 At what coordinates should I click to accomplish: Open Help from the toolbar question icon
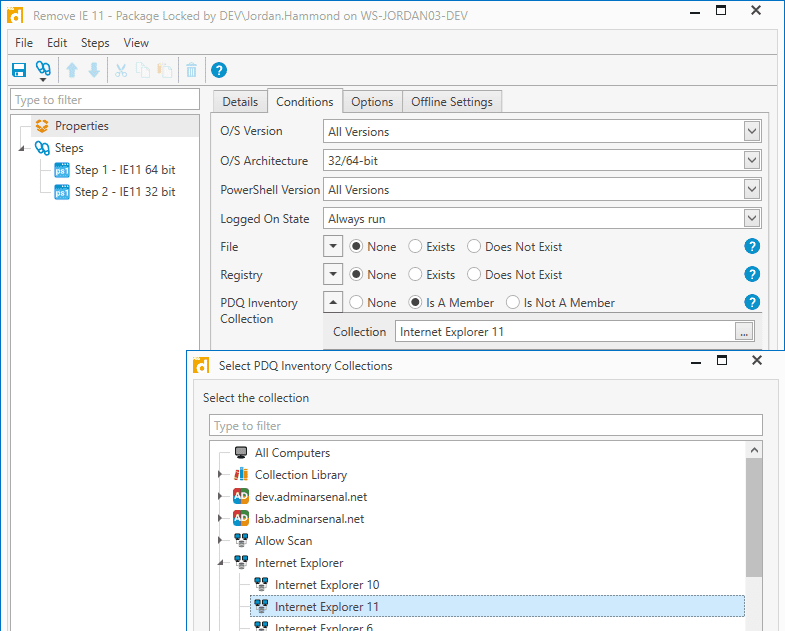click(x=219, y=70)
